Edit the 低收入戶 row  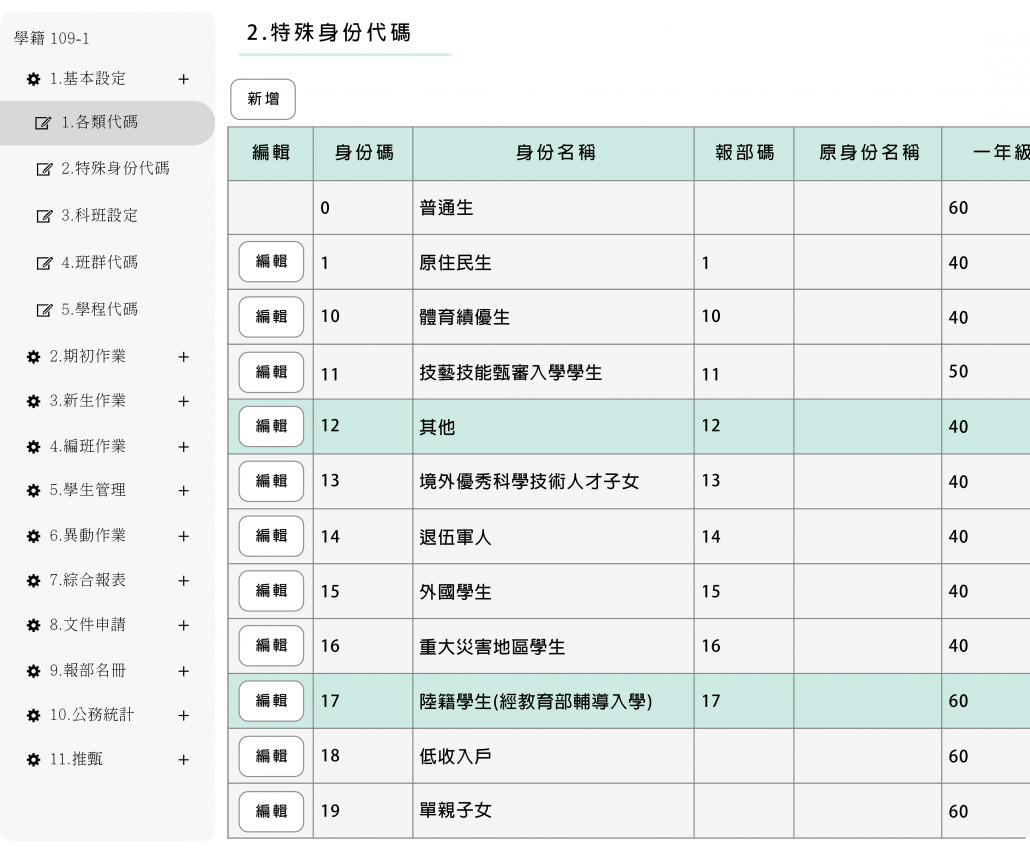[x=271, y=756]
